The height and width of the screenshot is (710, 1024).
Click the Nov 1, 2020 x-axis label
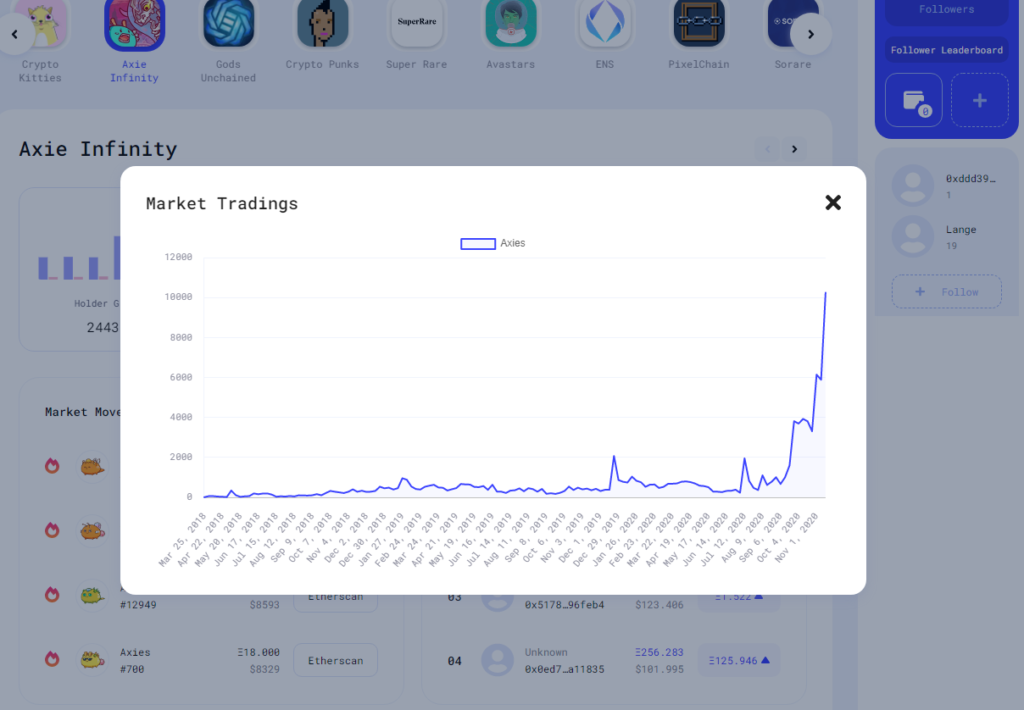coord(796,537)
